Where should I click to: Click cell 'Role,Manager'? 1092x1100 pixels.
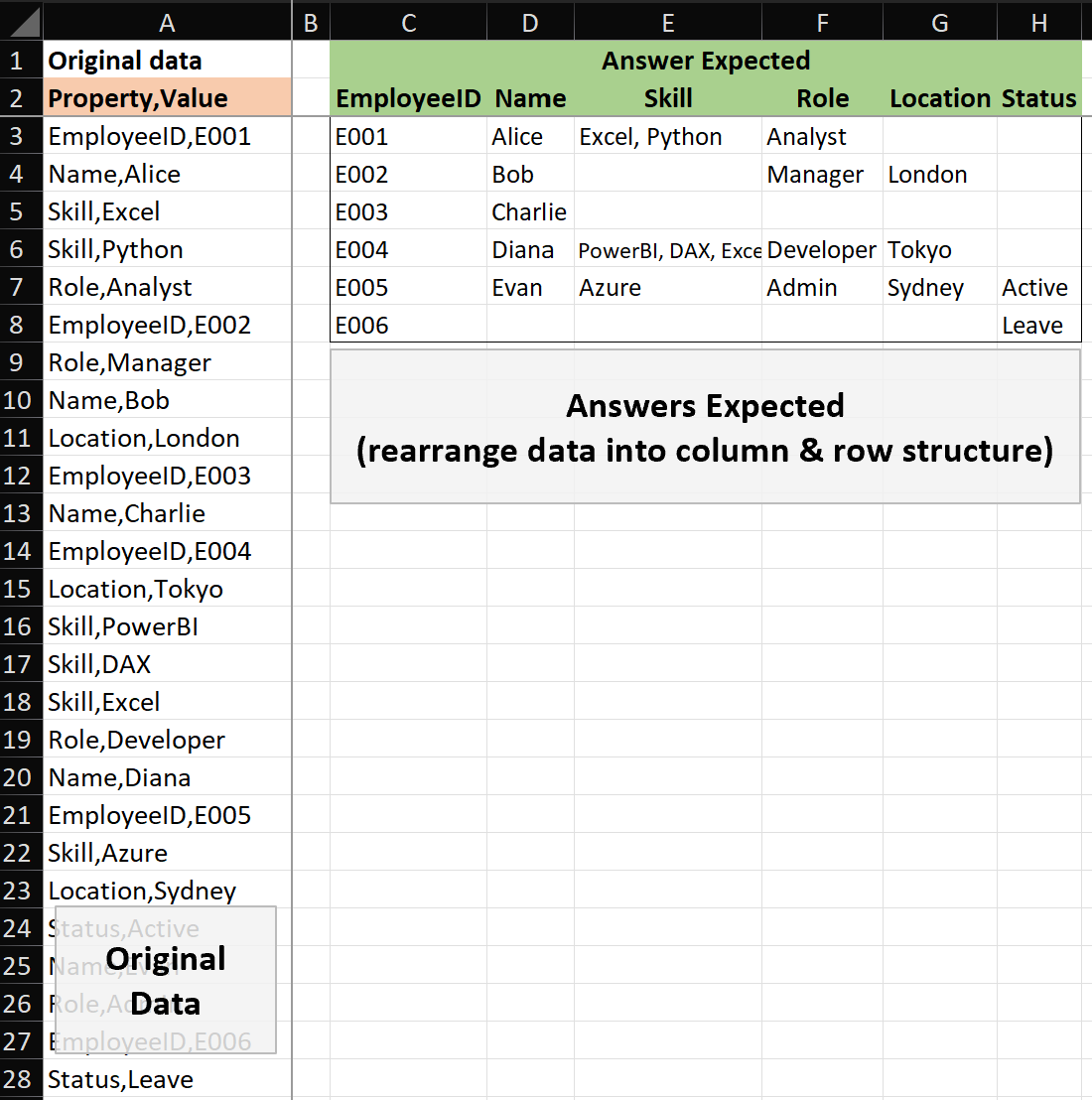pos(167,362)
